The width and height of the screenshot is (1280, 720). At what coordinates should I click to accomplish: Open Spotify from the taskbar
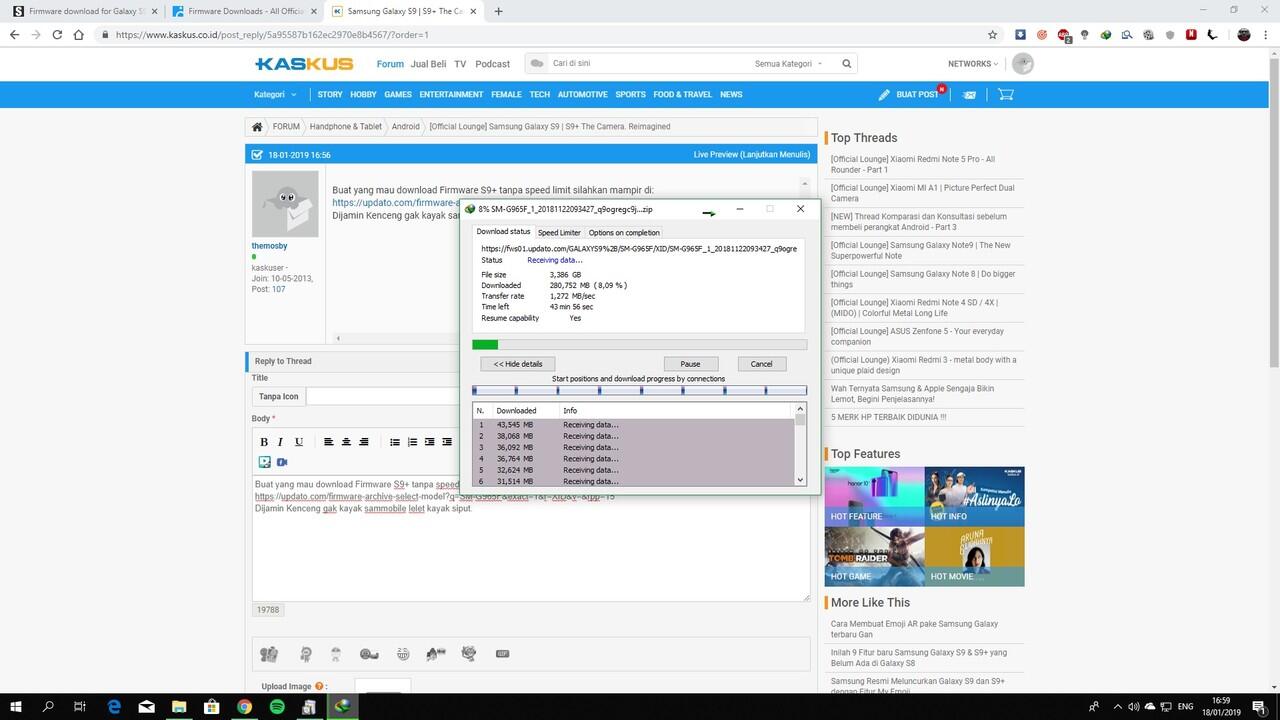[x=277, y=706]
